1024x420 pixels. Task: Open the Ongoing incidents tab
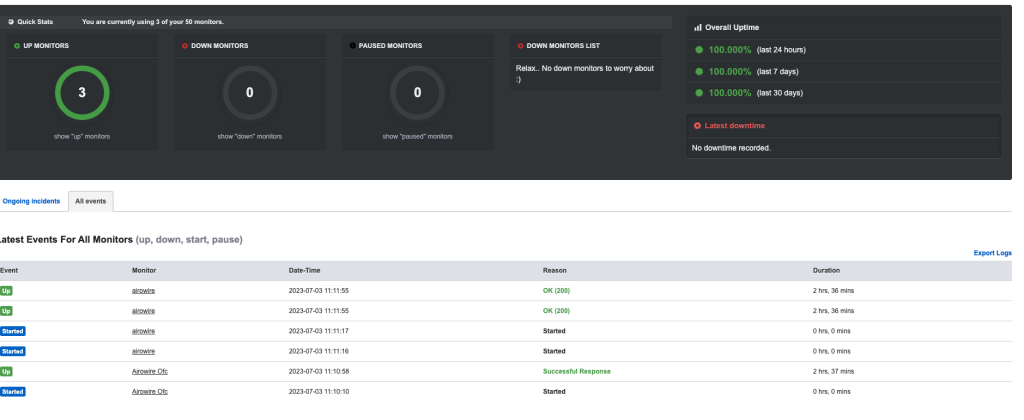tap(31, 201)
